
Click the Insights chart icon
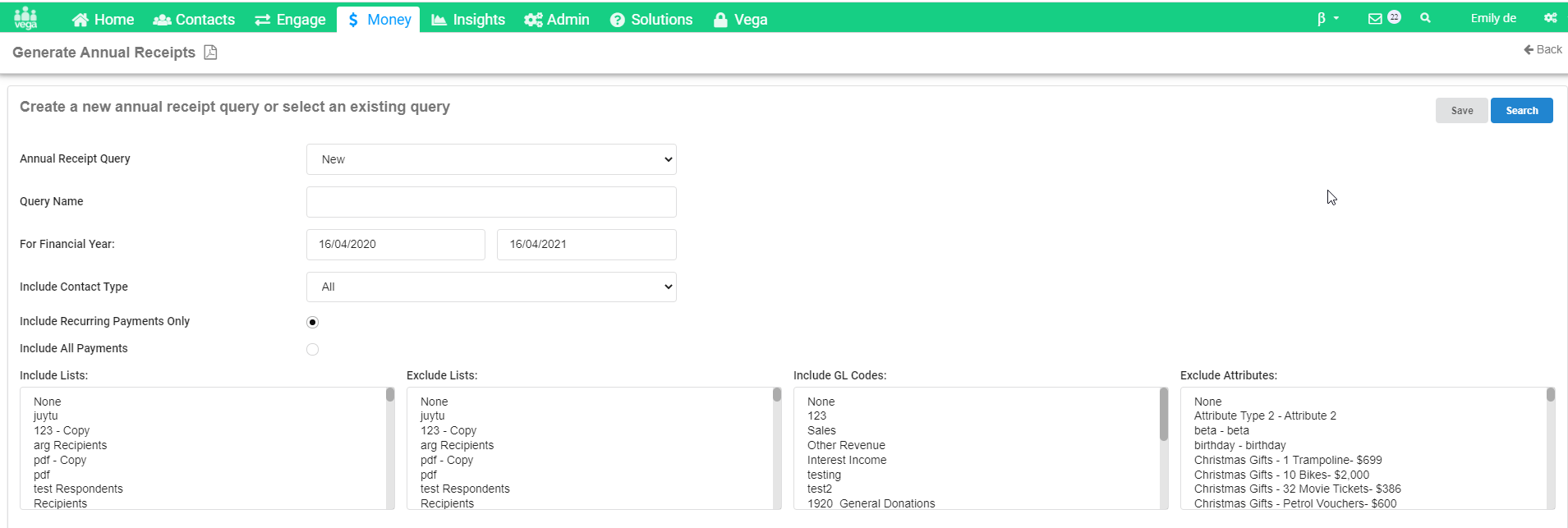click(x=439, y=20)
